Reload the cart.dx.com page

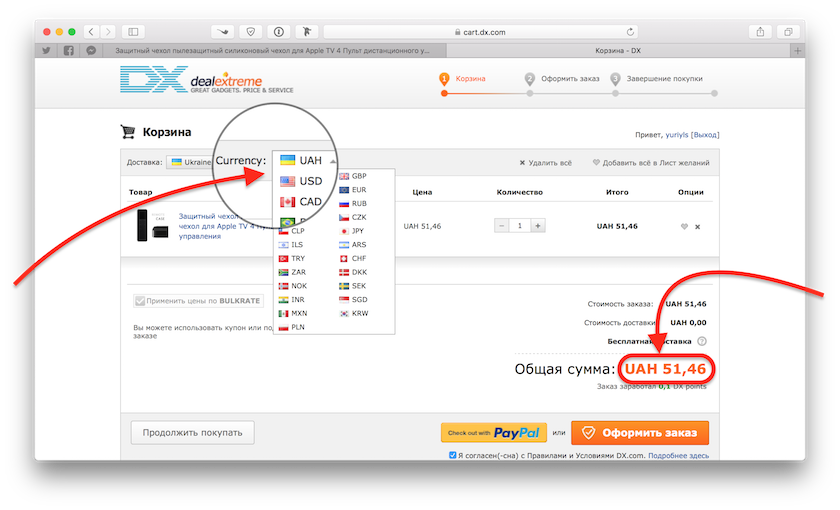click(x=630, y=32)
